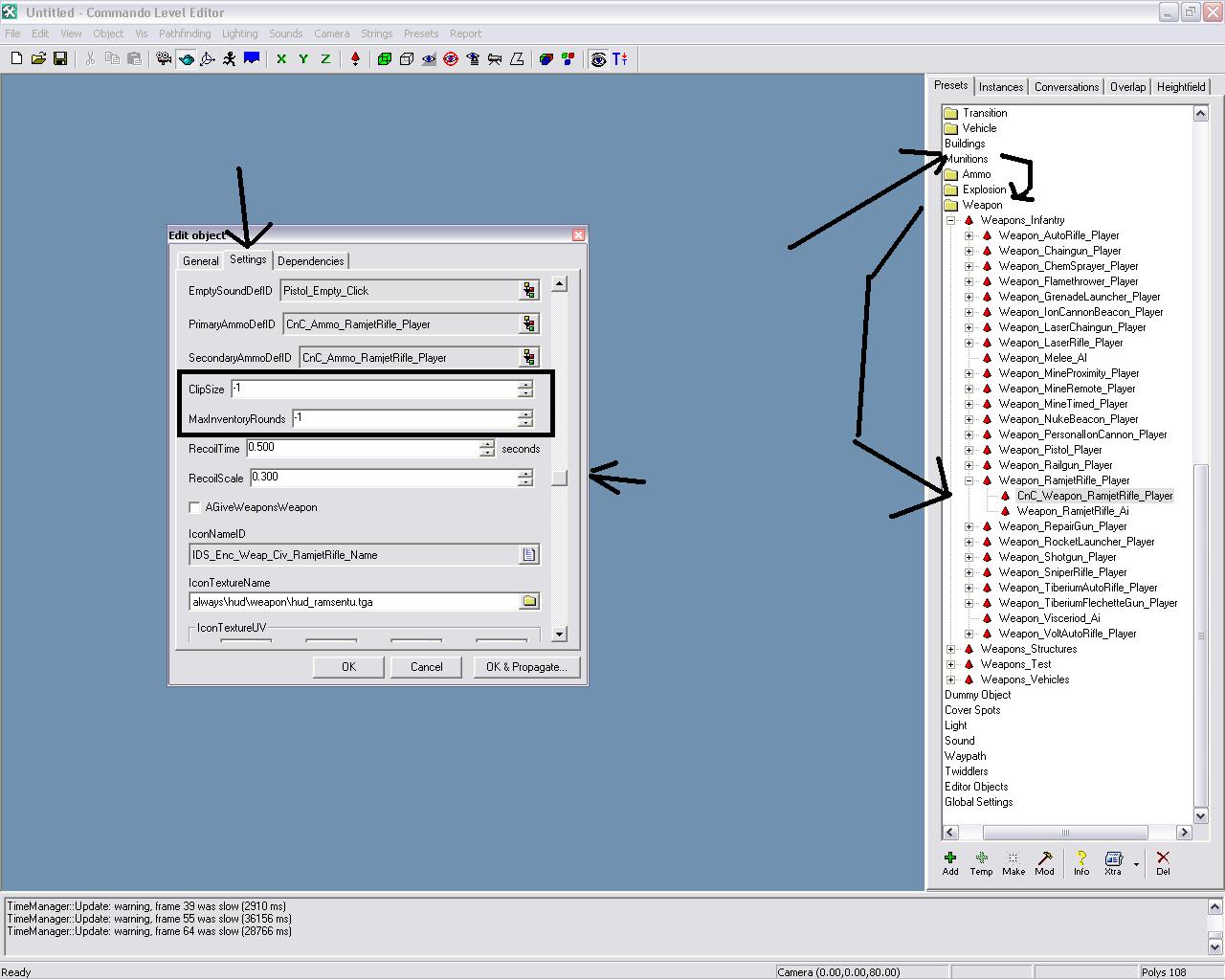This screenshot has height=980, width=1225.
Task: Collapse the Weapons_Infantry tree node
Action: (x=950, y=220)
